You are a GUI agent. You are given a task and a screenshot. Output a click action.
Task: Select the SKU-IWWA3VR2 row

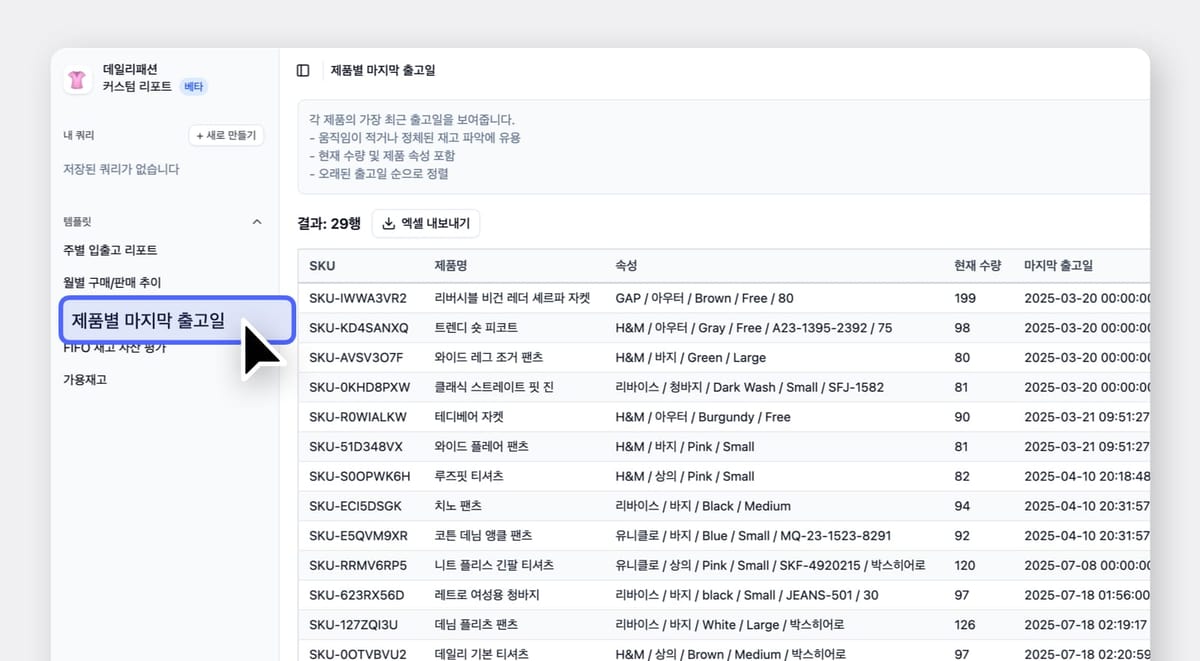point(600,297)
